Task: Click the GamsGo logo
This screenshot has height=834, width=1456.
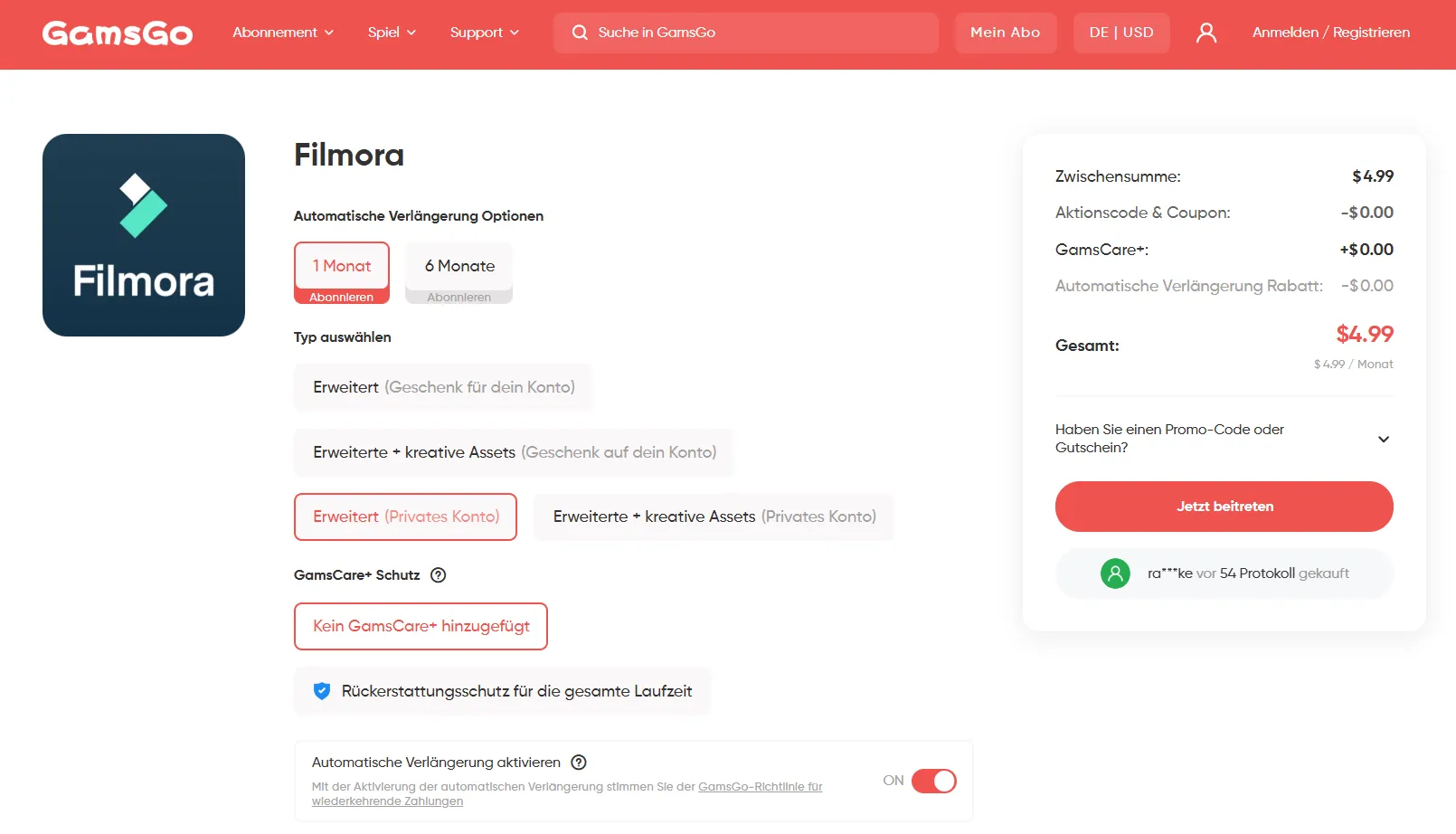Action: tap(118, 33)
